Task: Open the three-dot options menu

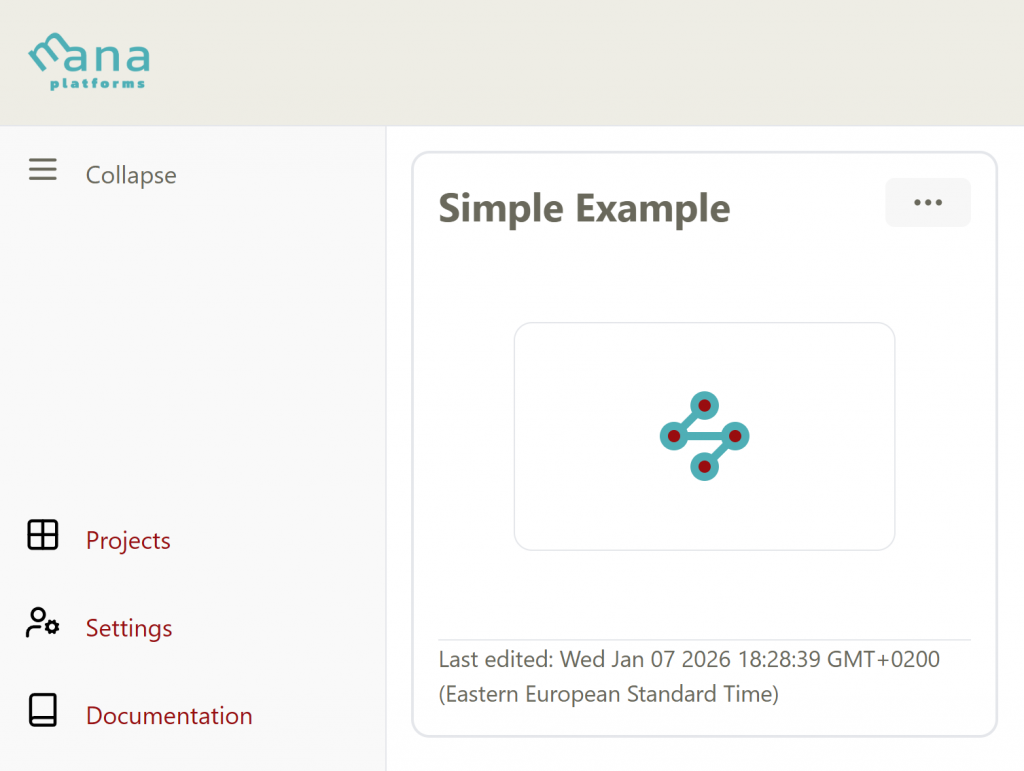Action: click(x=928, y=202)
